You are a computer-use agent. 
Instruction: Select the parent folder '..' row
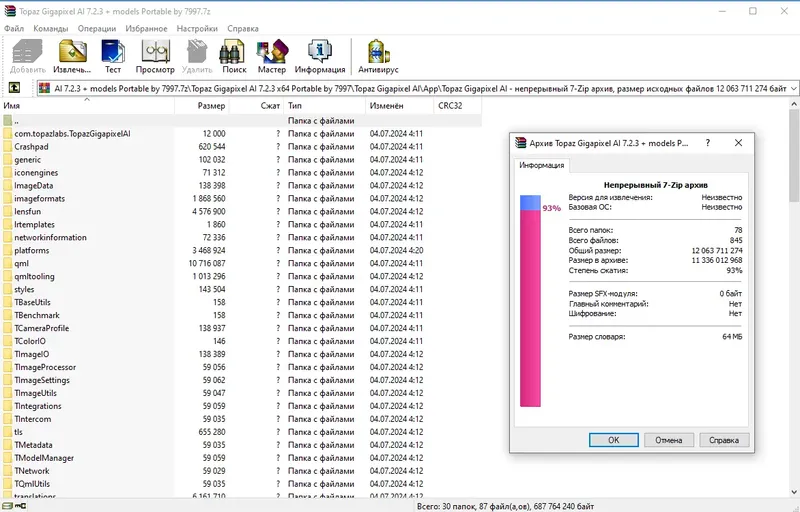241,121
